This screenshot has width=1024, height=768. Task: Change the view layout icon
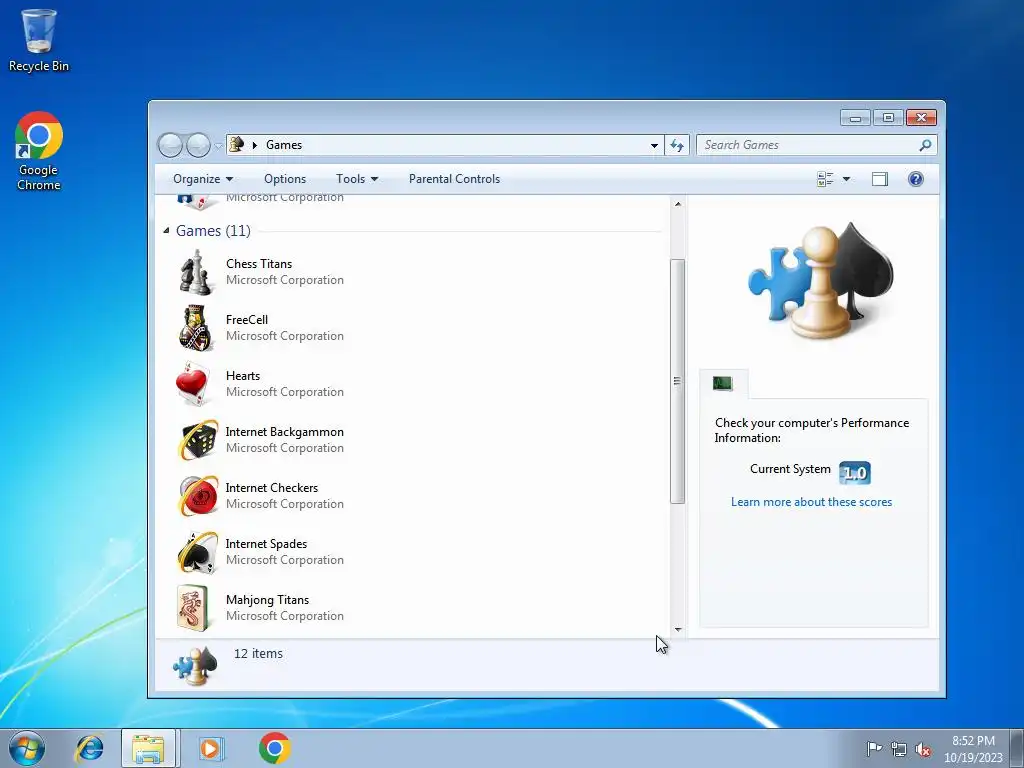(825, 179)
